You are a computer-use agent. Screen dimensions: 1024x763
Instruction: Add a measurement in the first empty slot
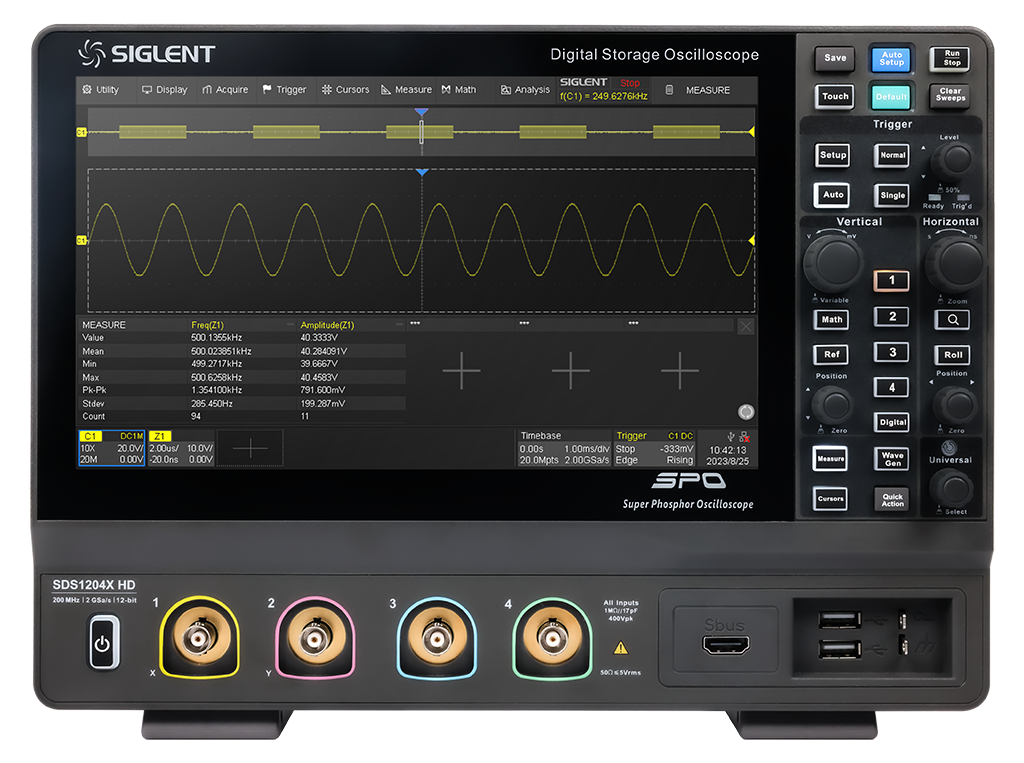(x=461, y=370)
